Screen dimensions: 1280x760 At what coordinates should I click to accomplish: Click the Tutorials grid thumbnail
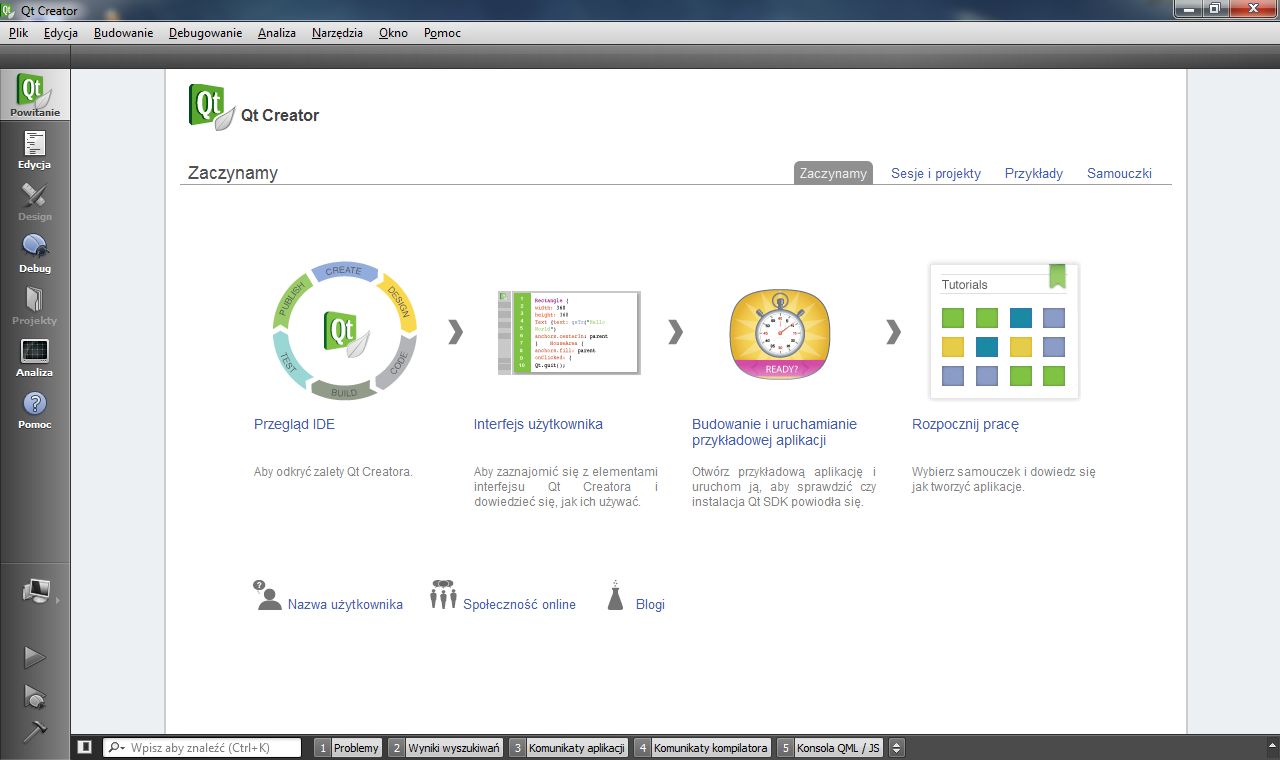(x=1003, y=332)
